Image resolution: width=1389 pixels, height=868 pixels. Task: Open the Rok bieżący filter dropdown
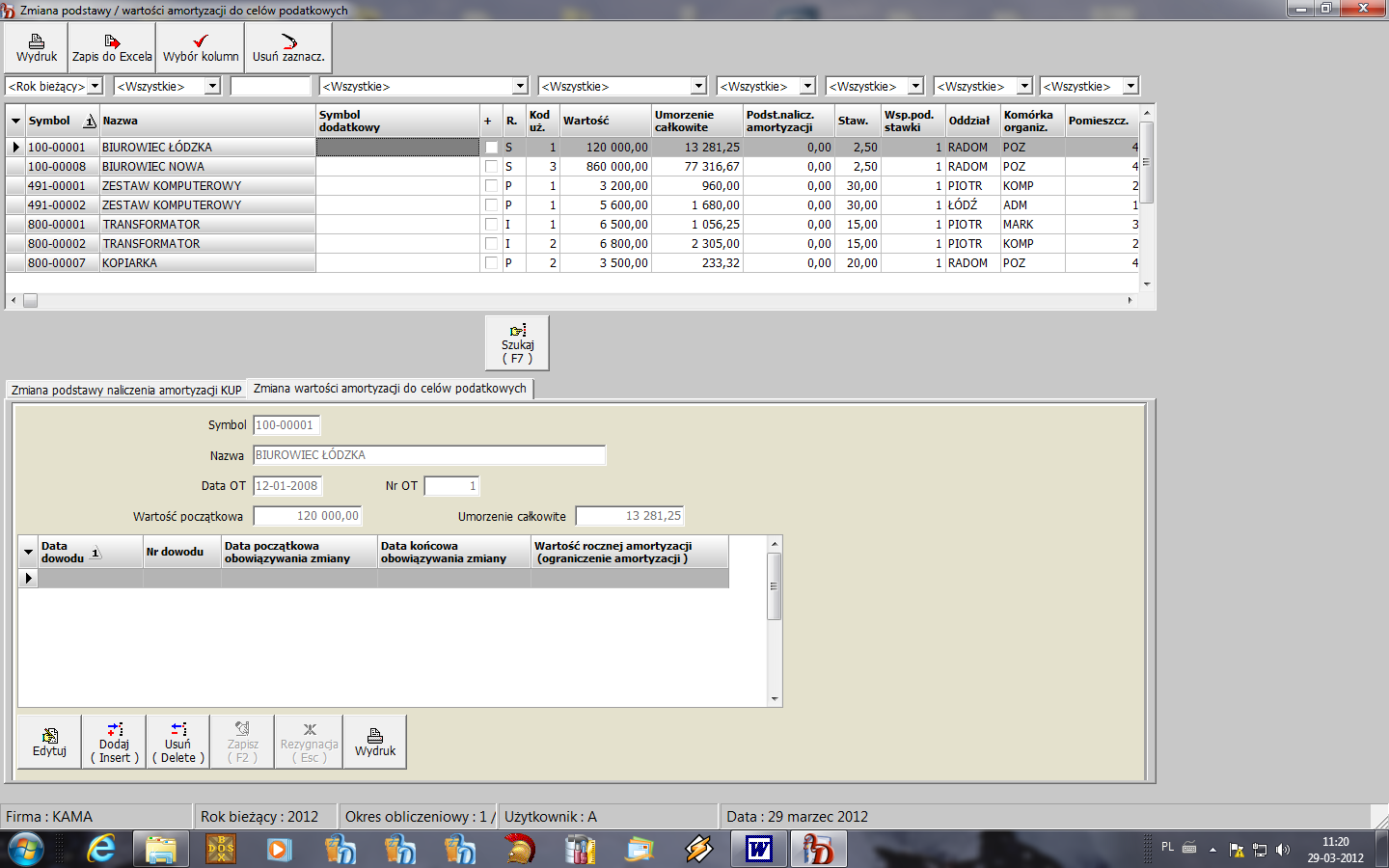coord(95,87)
